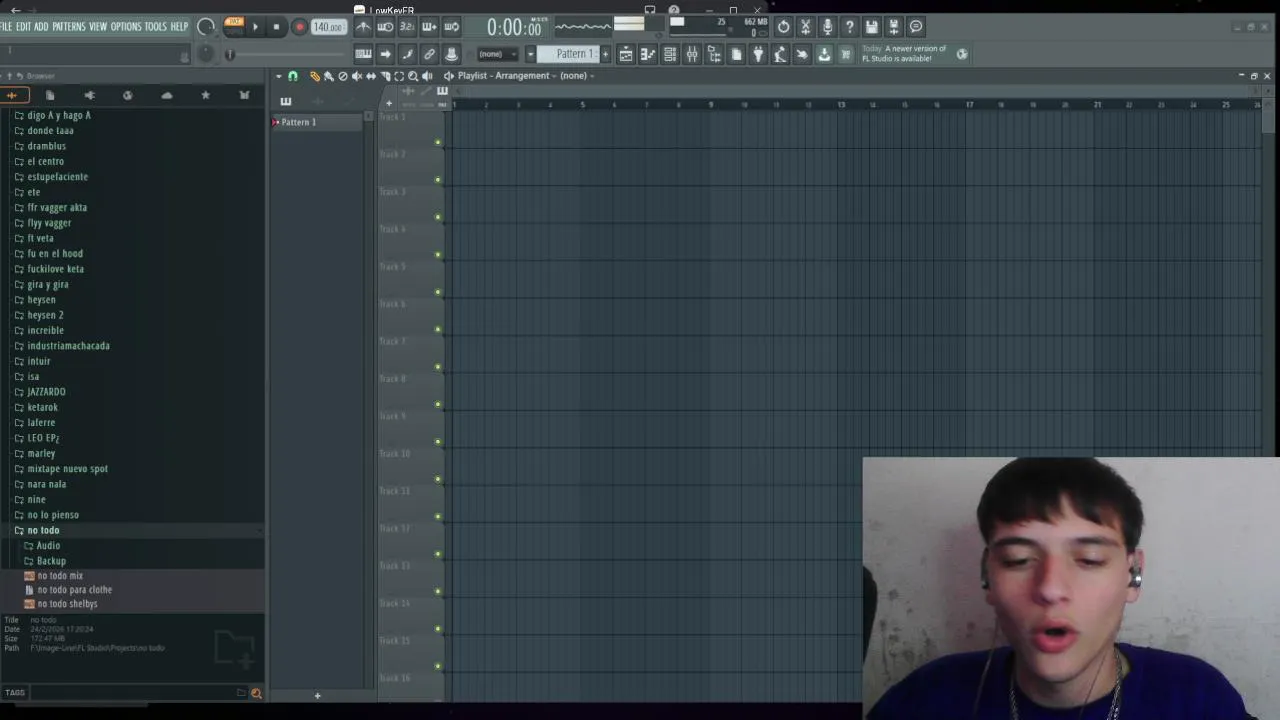Screen dimensions: 1280x720
Task: Start playback with the play button
Action: (x=255, y=27)
